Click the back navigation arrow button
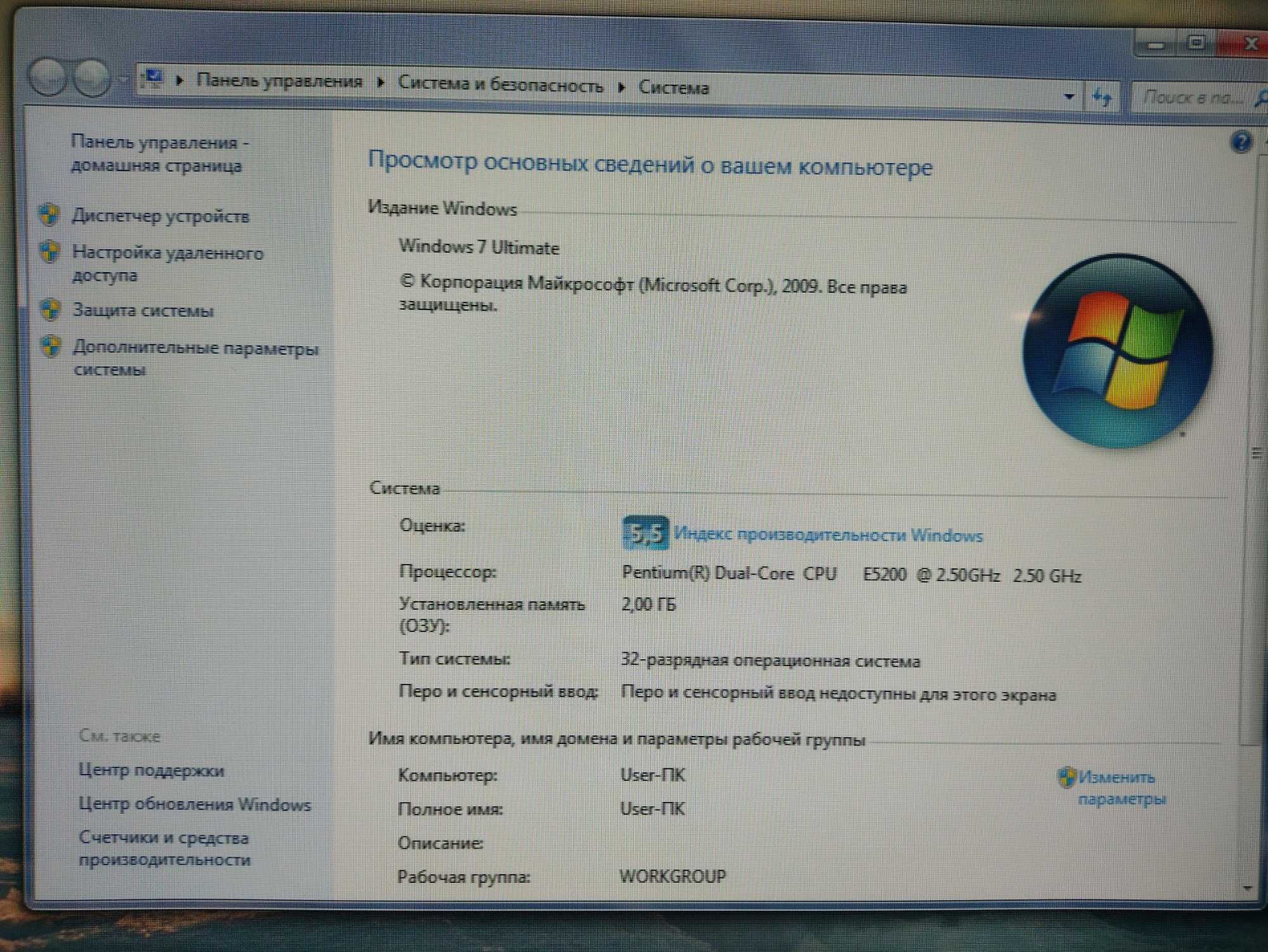 tap(47, 79)
